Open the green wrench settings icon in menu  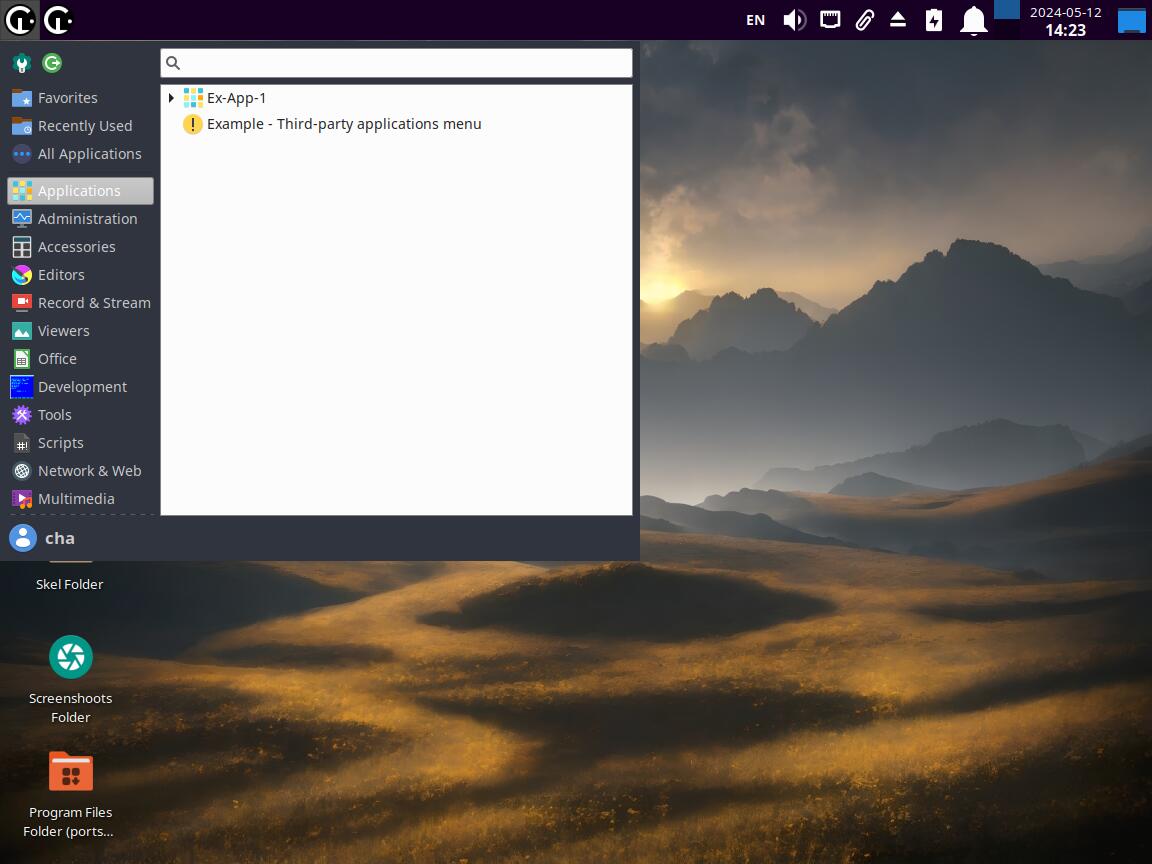21,63
